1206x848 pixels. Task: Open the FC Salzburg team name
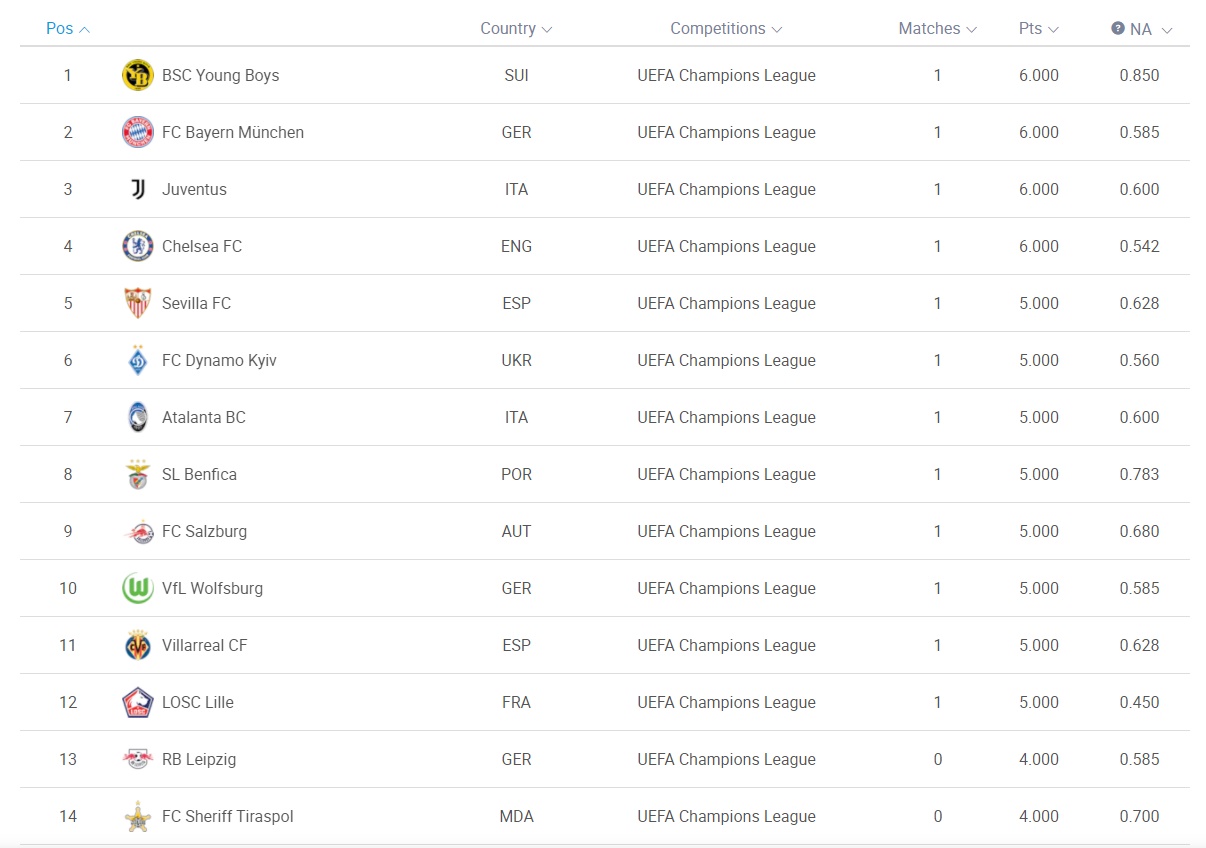coord(204,532)
